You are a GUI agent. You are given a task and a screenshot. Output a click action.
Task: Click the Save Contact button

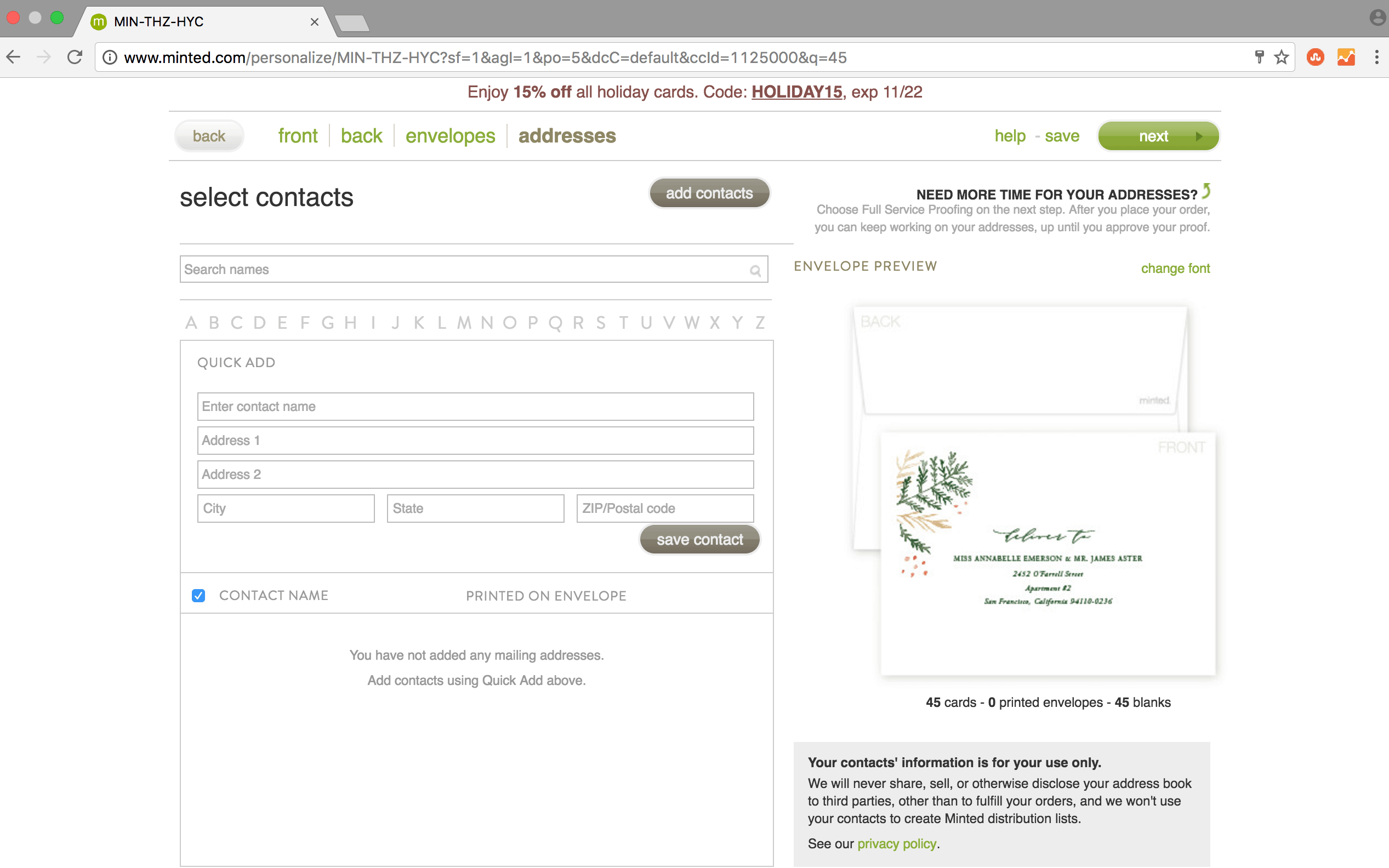(x=700, y=540)
